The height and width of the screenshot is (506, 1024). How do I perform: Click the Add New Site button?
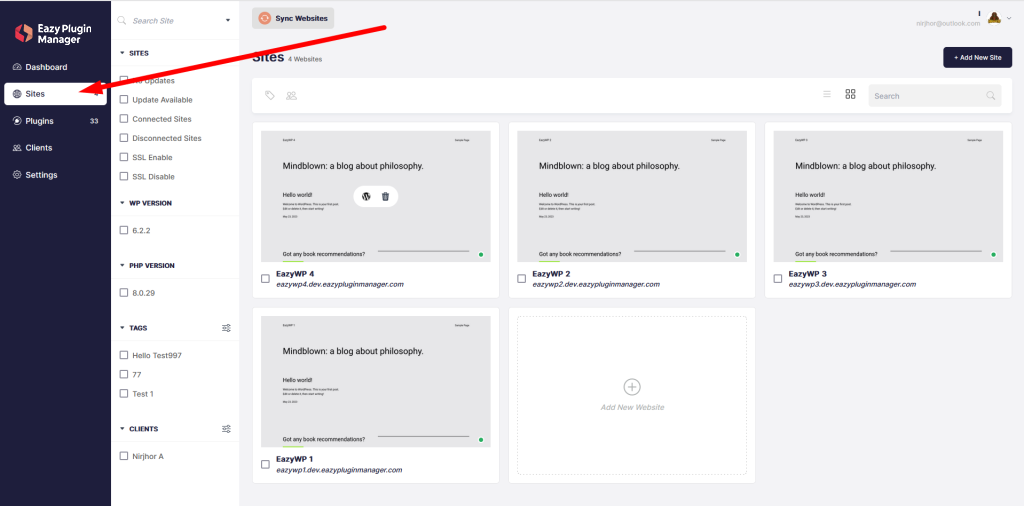[978, 57]
